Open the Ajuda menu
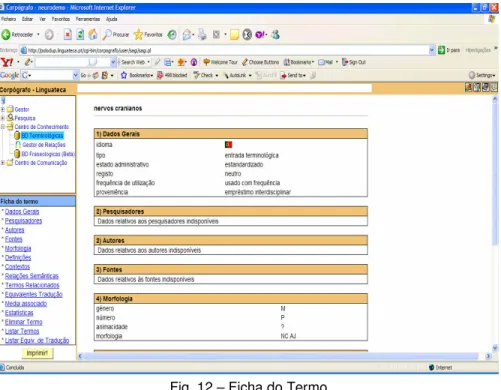The width and height of the screenshot is (501, 390). (112, 19)
